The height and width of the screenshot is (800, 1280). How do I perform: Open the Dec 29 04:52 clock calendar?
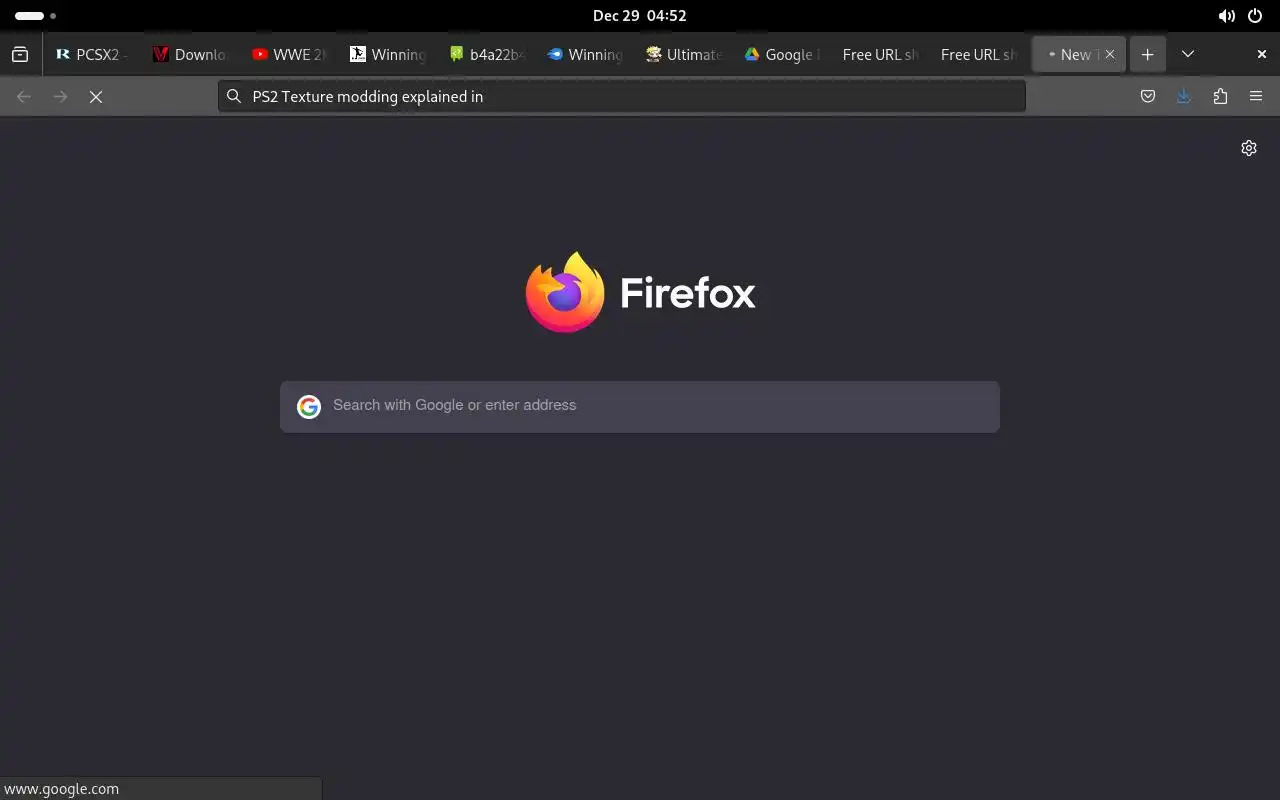point(640,16)
